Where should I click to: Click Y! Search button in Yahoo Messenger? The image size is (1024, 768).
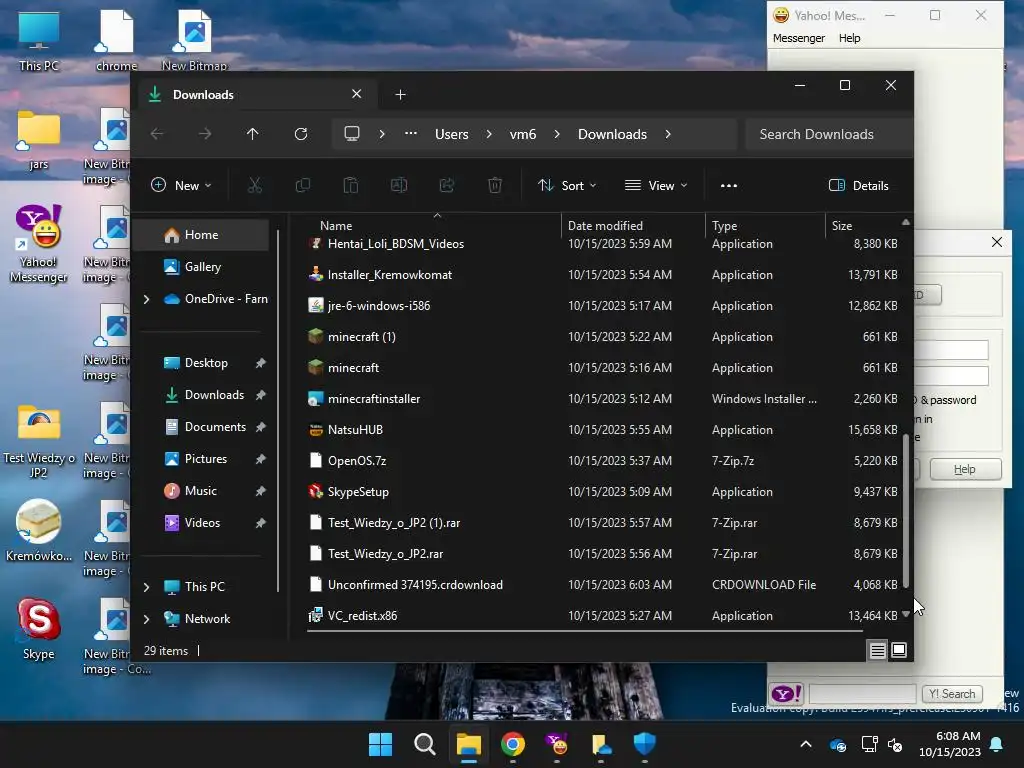[952, 694]
